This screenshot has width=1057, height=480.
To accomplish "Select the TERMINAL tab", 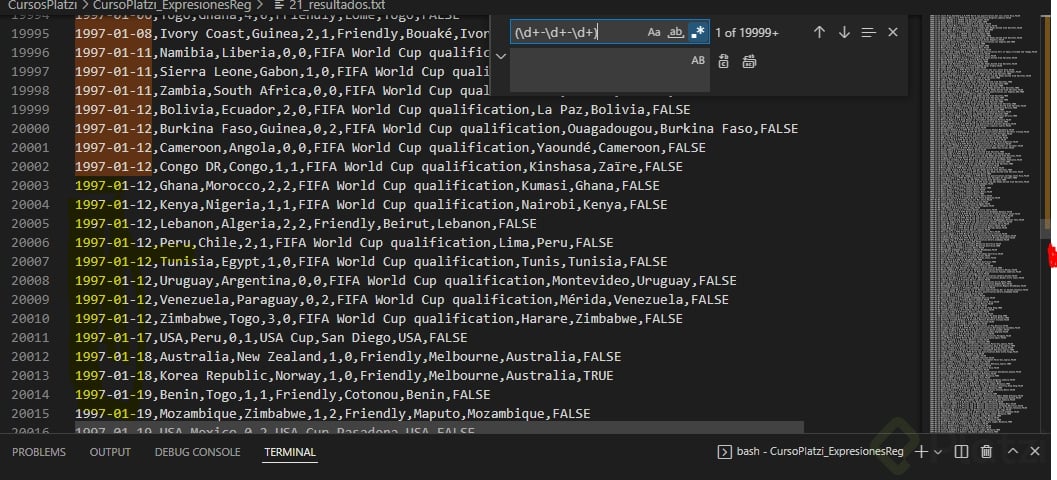I will coord(290,452).
